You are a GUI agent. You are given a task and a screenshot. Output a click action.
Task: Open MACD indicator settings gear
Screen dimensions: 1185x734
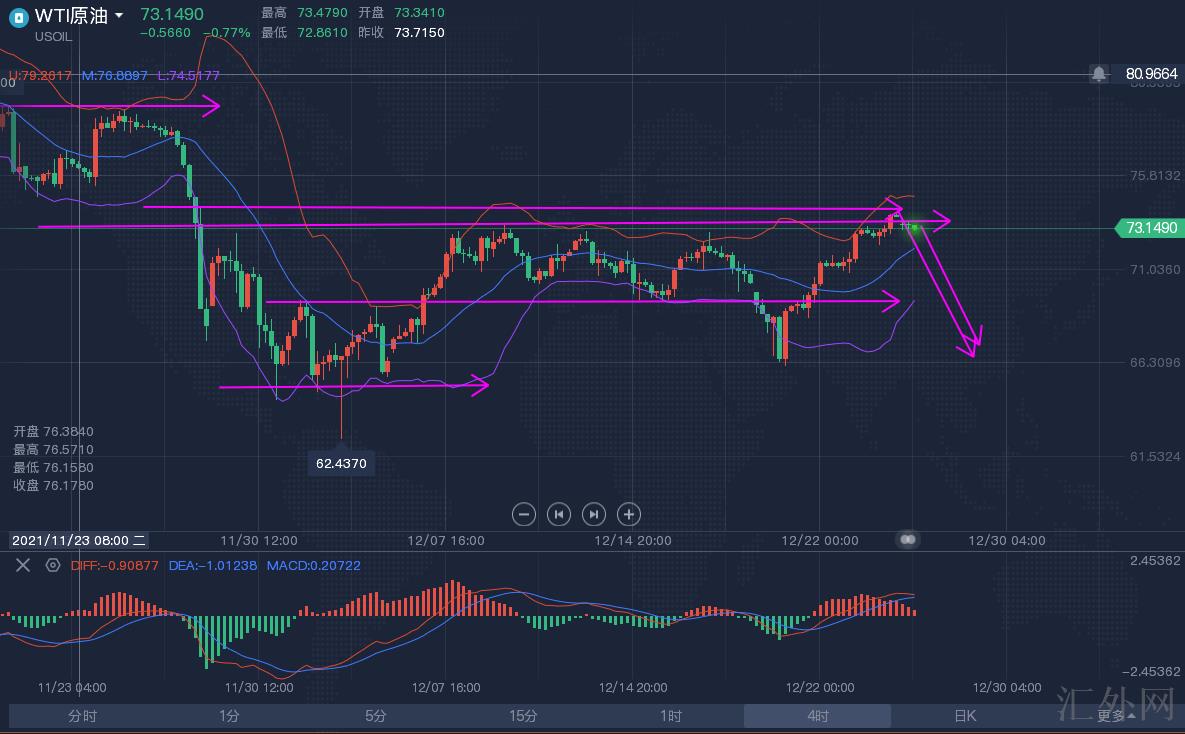tap(53, 565)
